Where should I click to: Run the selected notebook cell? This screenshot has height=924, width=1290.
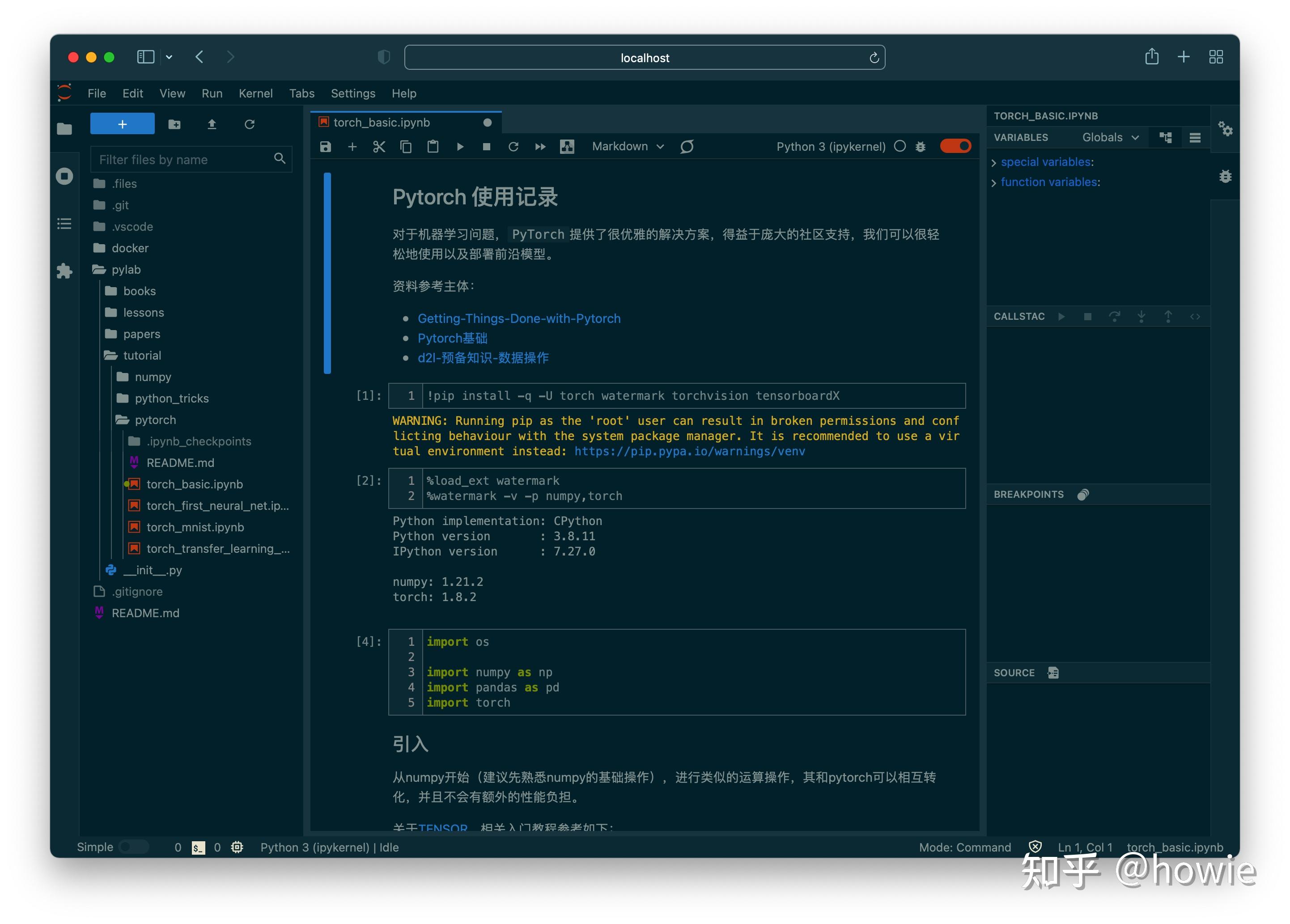pyautogui.click(x=460, y=146)
